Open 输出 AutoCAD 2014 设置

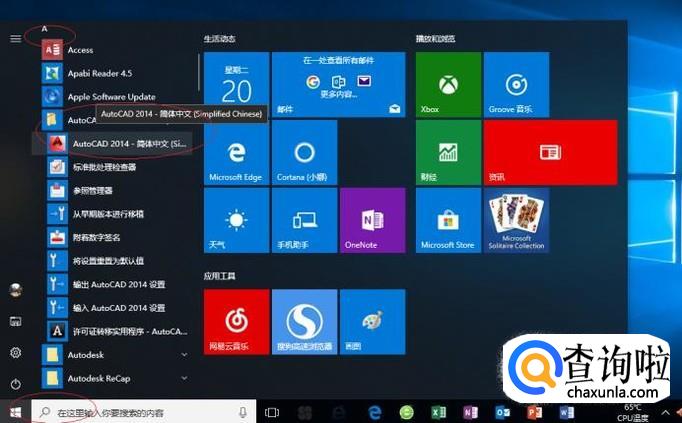click(x=115, y=284)
